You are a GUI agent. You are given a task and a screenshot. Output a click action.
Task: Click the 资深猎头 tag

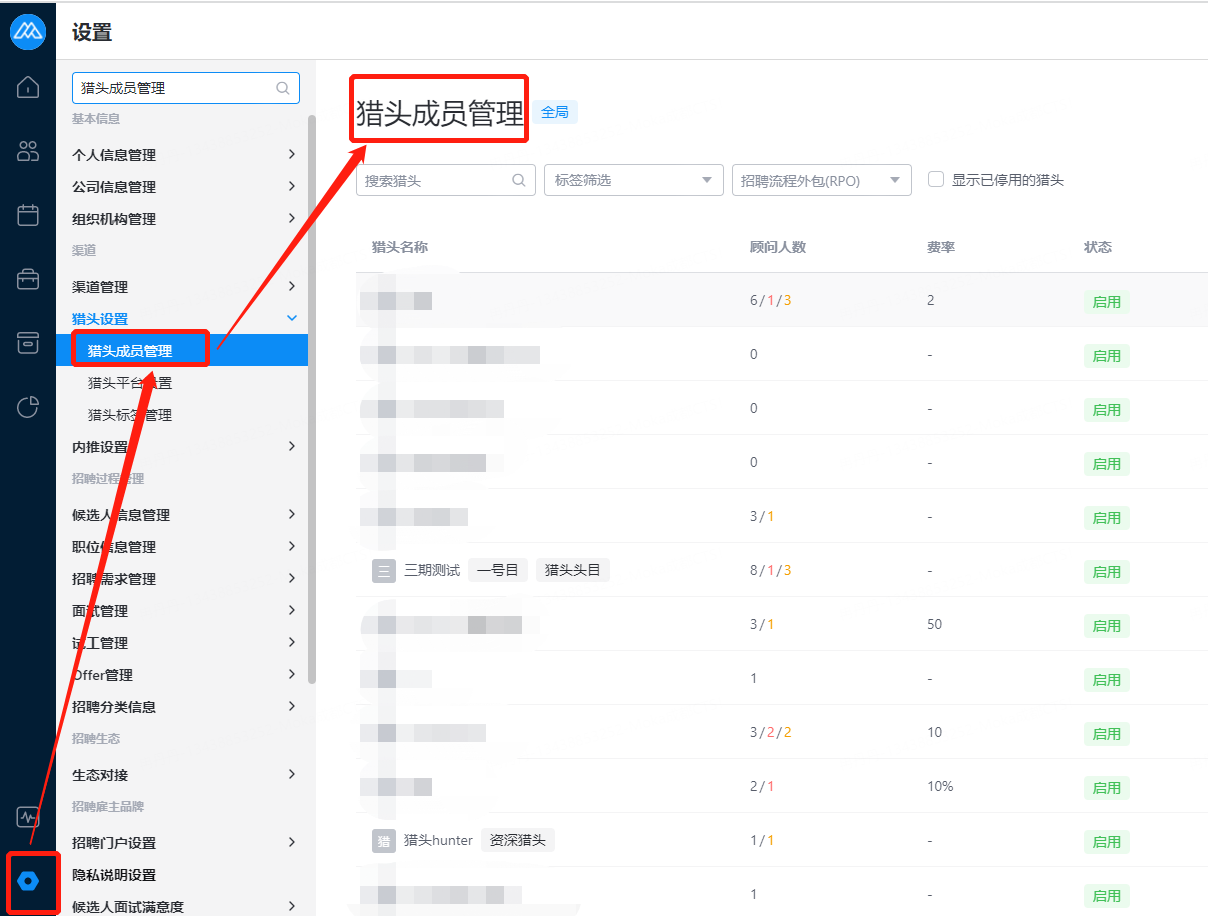pyautogui.click(x=518, y=841)
